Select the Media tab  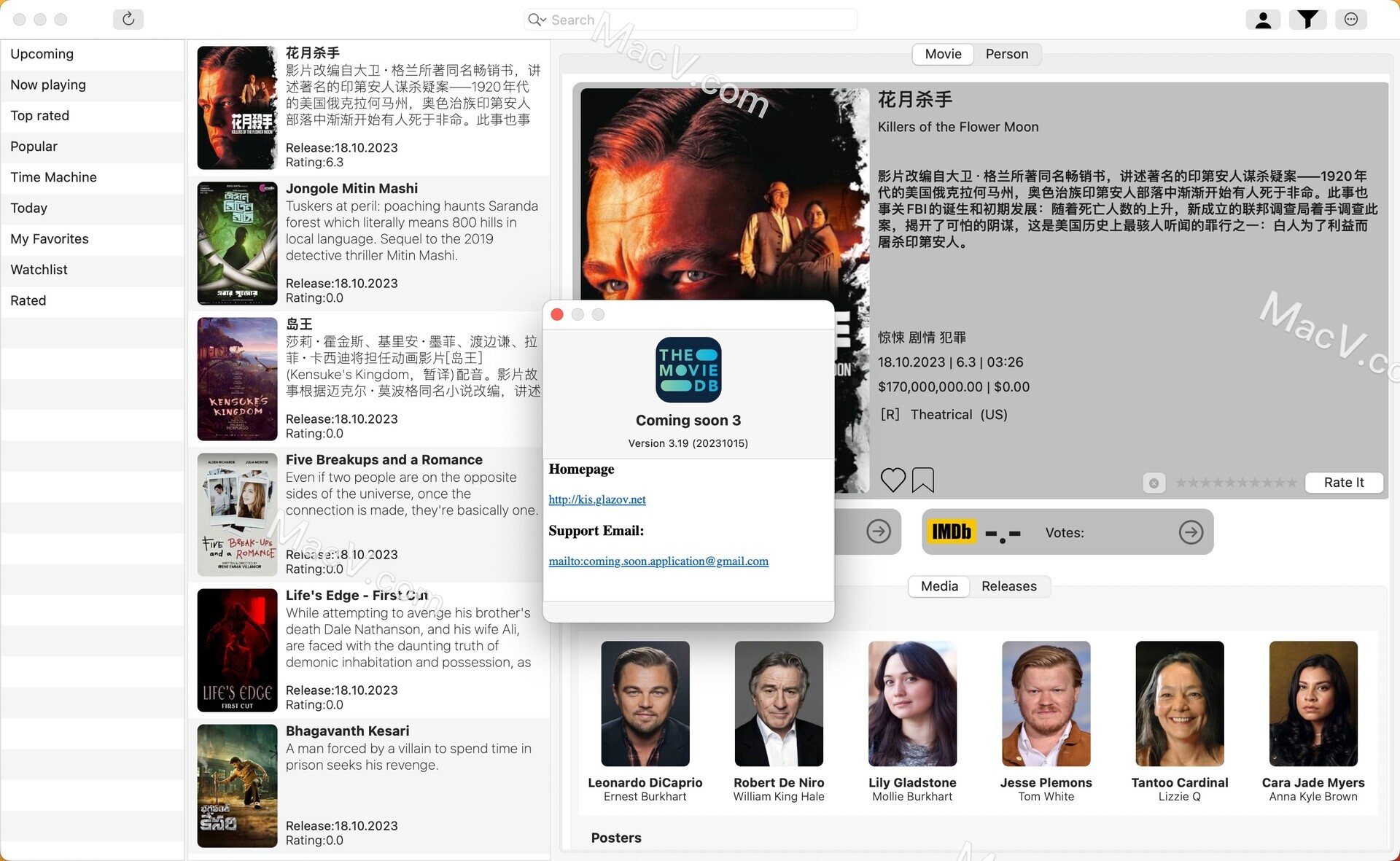[x=939, y=586]
